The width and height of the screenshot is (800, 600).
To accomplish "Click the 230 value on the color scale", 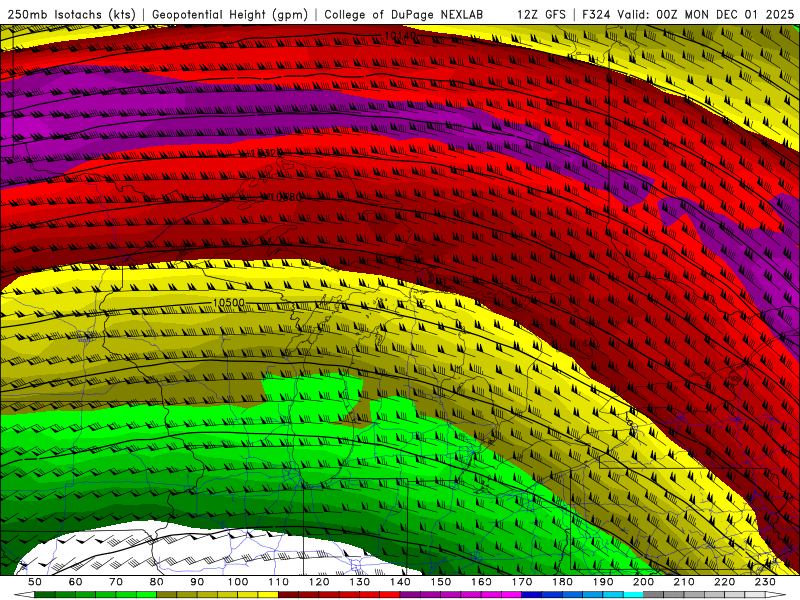I will pos(765,582).
